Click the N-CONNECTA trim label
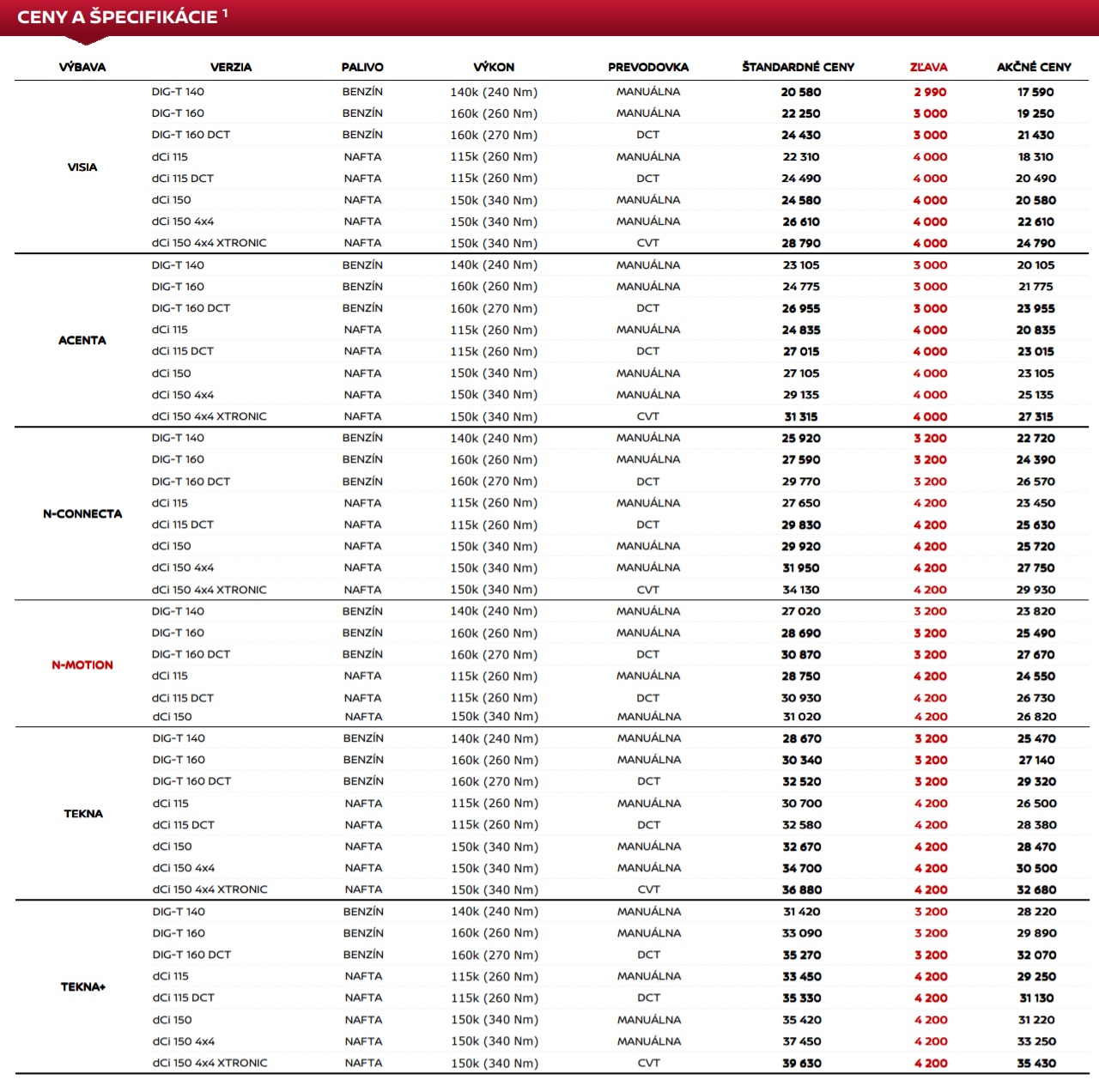The height and width of the screenshot is (1092, 1099). point(82,514)
